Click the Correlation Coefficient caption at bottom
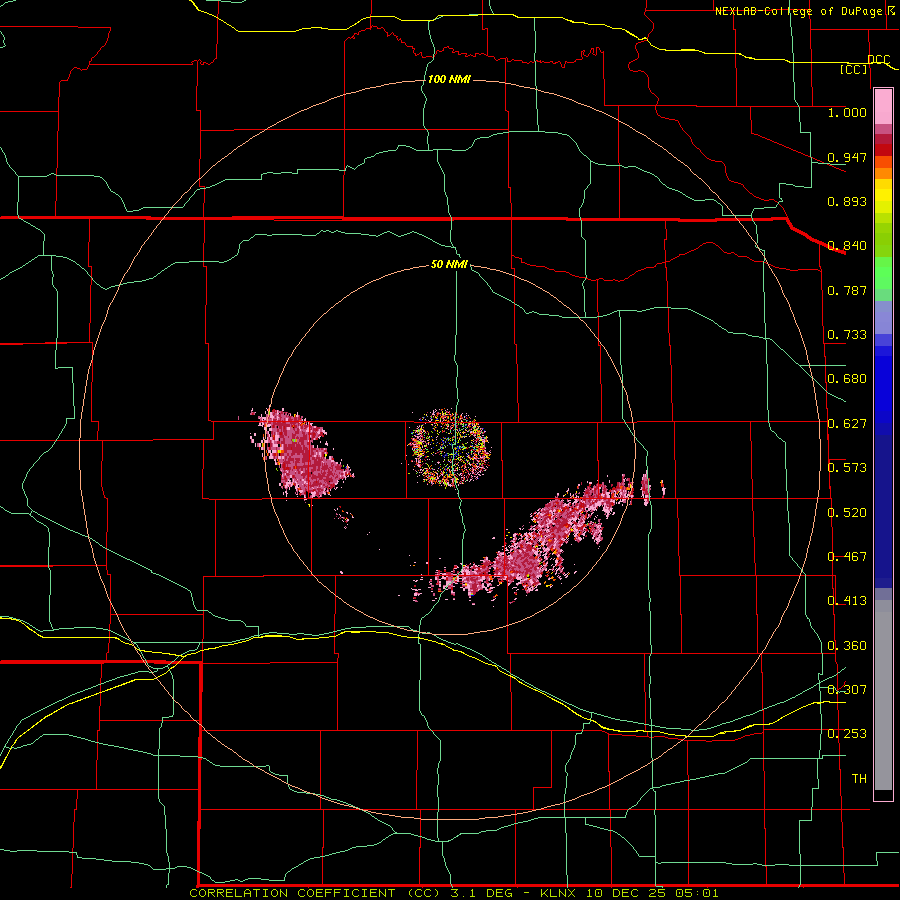Screen dimensions: 900x900 coord(453,893)
